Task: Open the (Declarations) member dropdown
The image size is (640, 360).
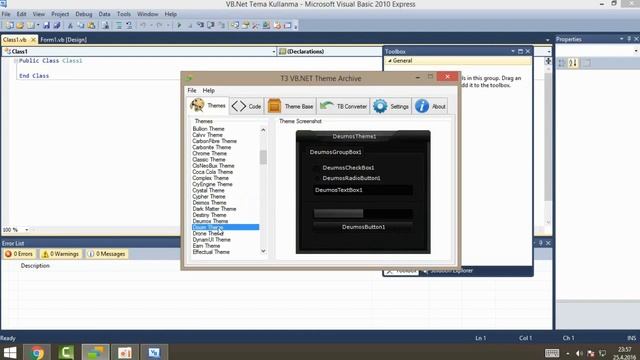Action: [549, 52]
